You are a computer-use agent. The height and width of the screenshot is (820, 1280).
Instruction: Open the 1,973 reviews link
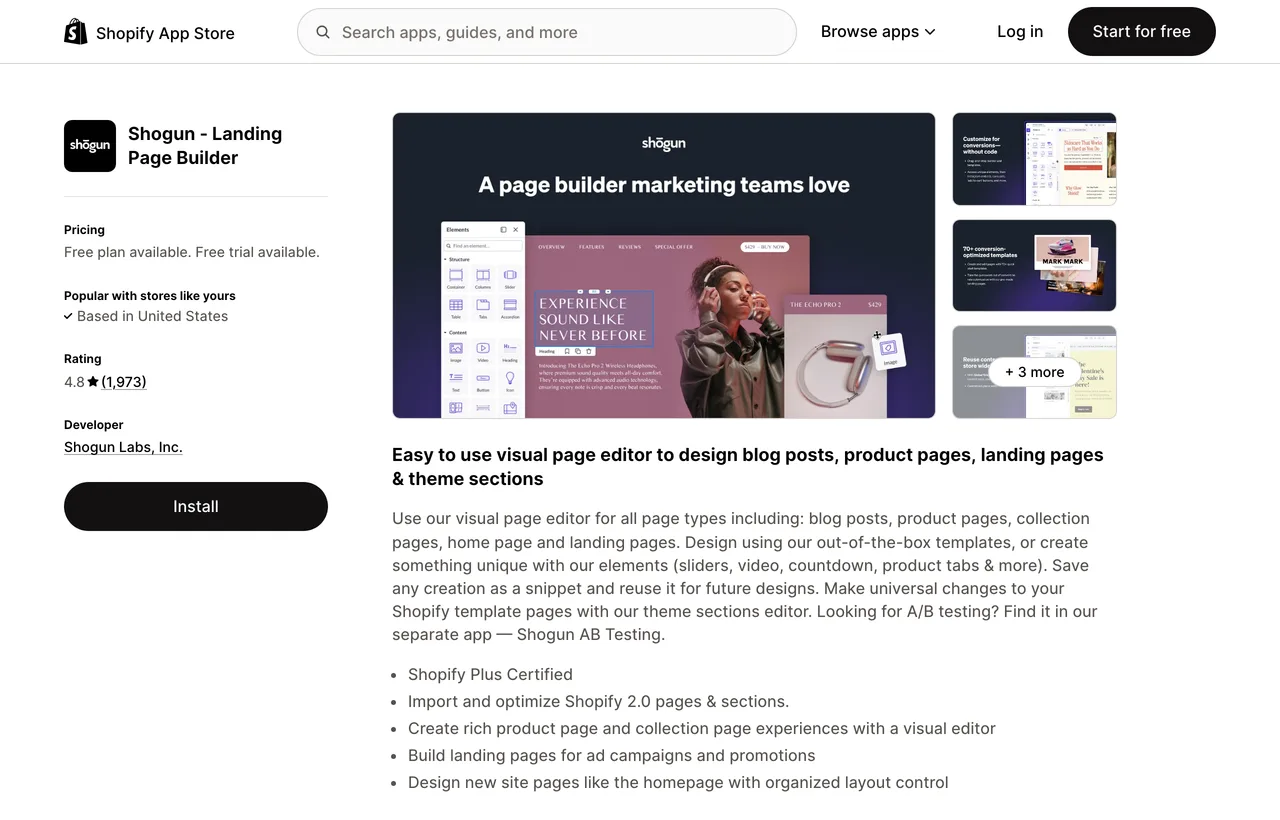[x=124, y=382]
